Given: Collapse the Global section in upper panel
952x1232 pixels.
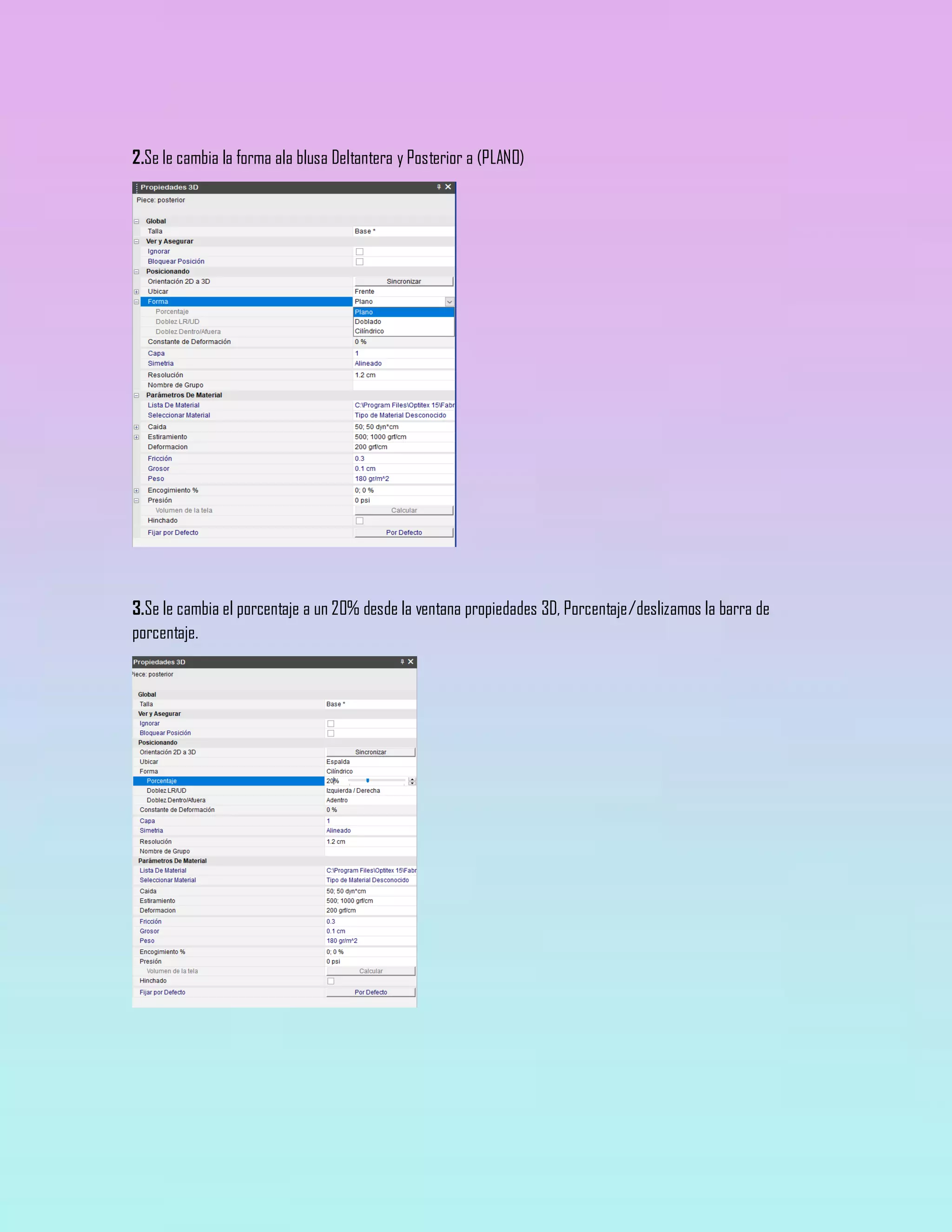Looking at the screenshot, I should (137, 222).
